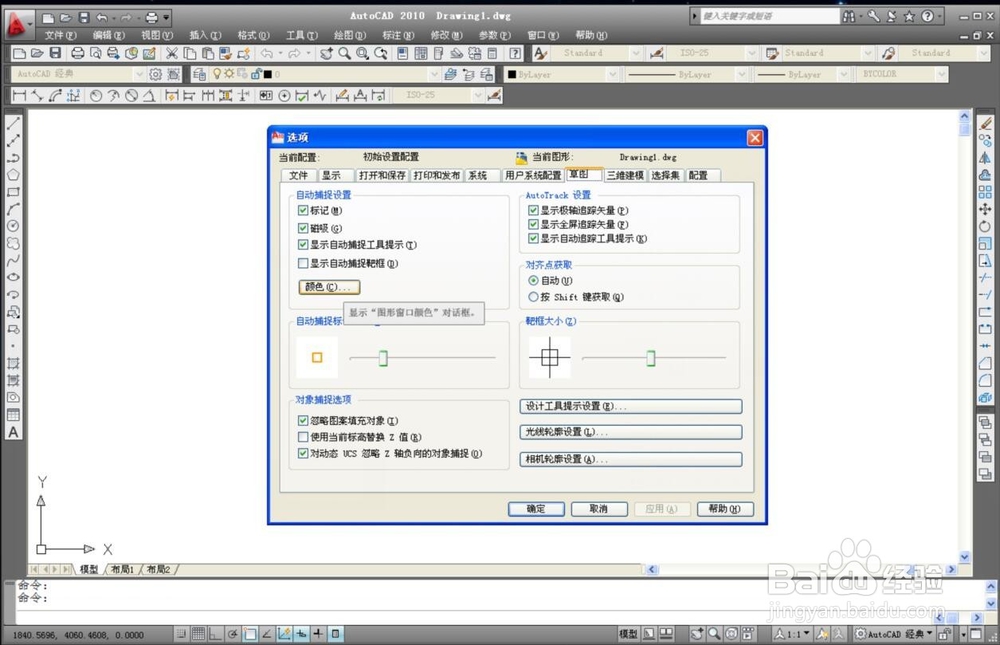Select 按 Shift 键获取 radio button
This screenshot has height=645, width=1000.
533,297
